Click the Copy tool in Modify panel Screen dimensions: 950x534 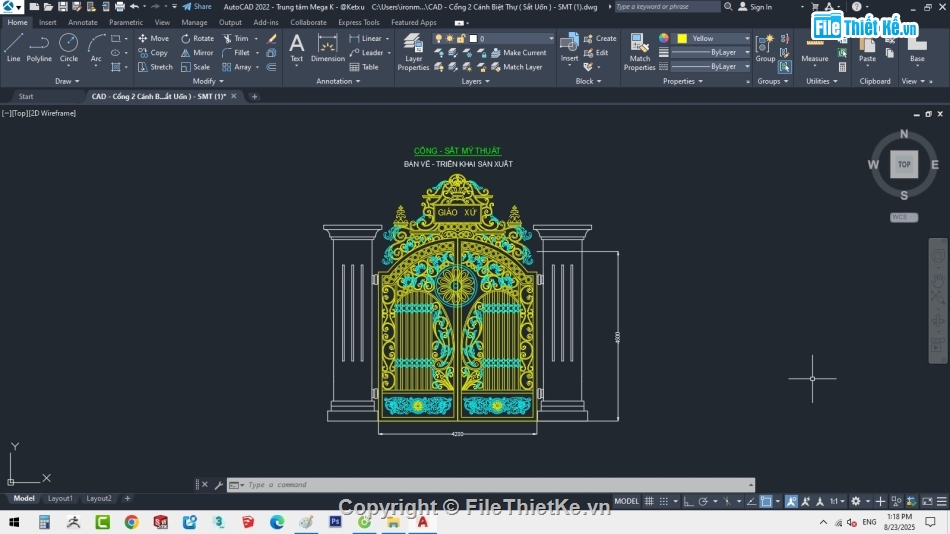153,53
